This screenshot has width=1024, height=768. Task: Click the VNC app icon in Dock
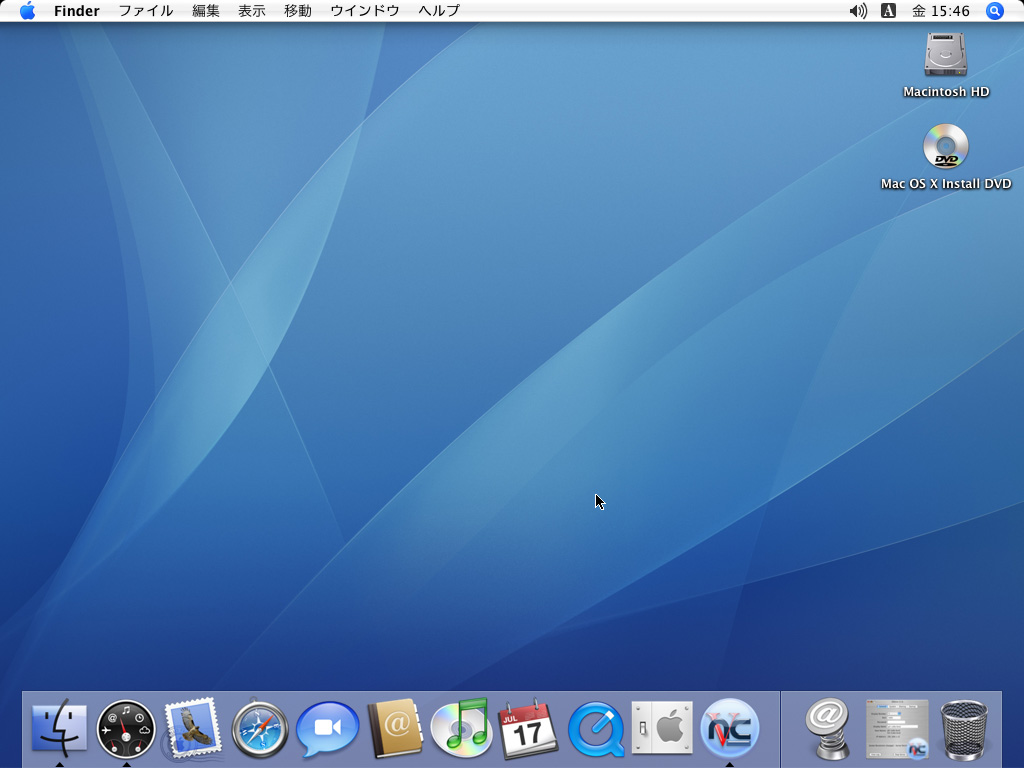[x=729, y=728]
